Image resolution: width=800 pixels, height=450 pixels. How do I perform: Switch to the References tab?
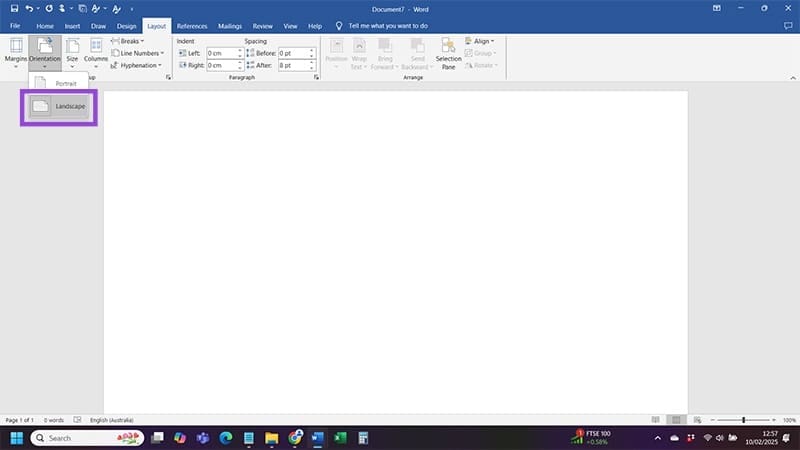[191, 25]
